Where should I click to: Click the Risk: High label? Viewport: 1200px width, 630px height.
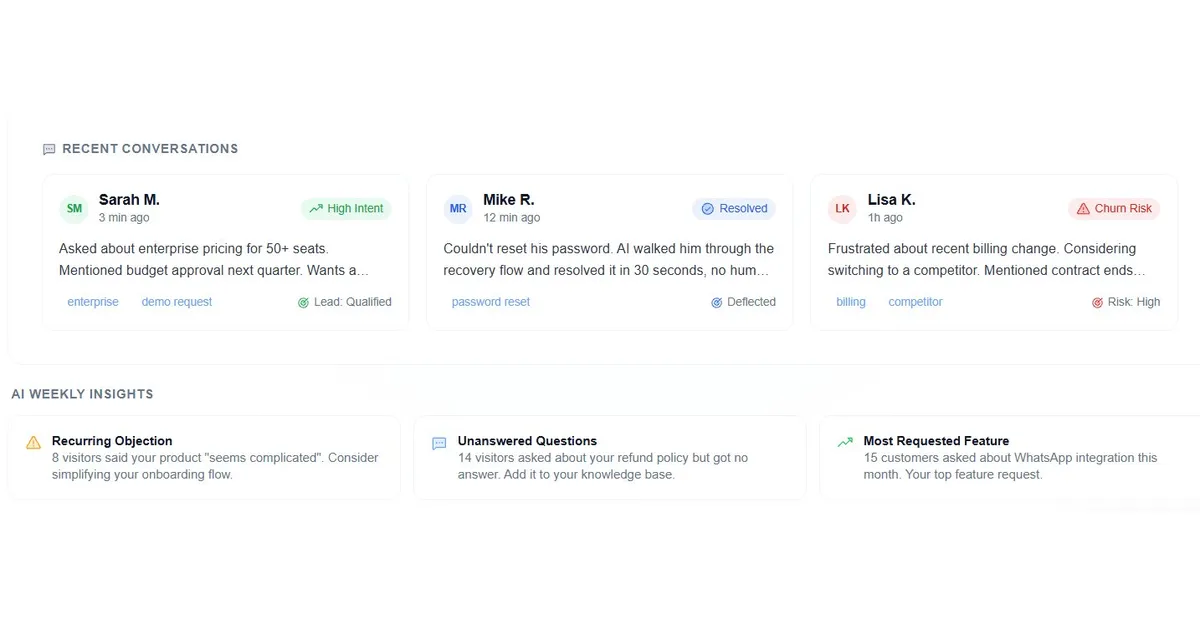click(x=1134, y=302)
